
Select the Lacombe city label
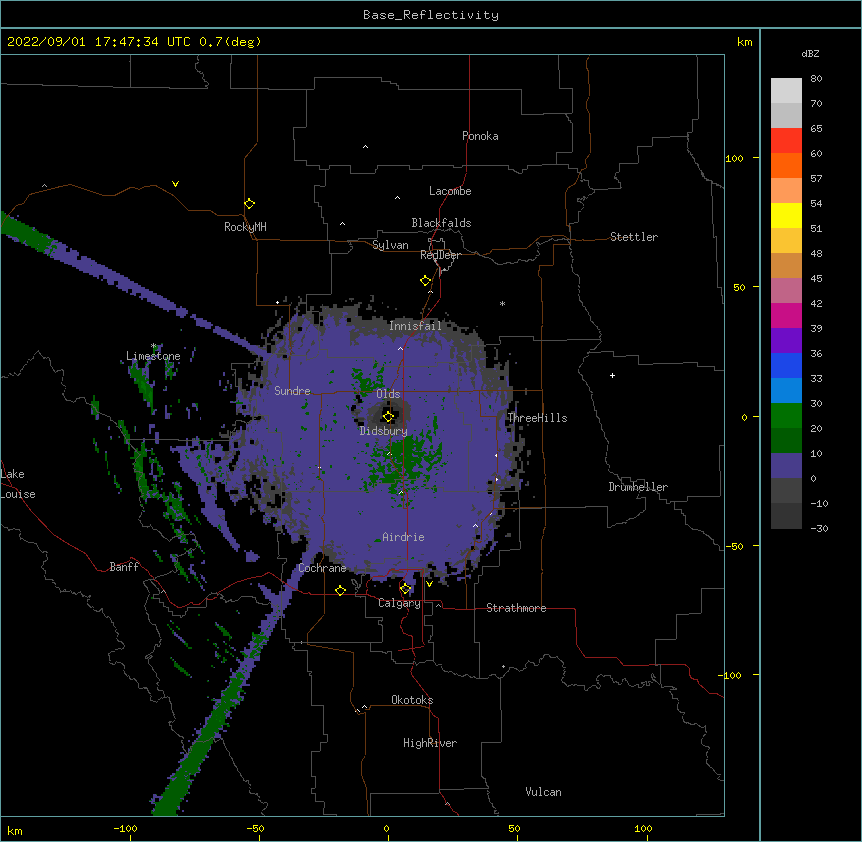coord(450,191)
